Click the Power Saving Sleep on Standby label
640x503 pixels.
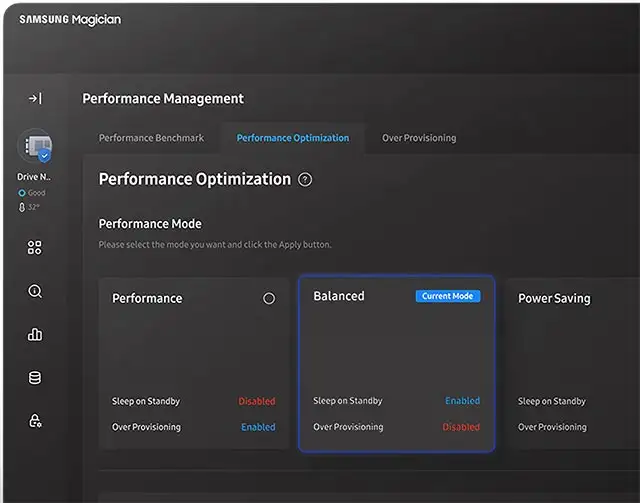(551, 401)
